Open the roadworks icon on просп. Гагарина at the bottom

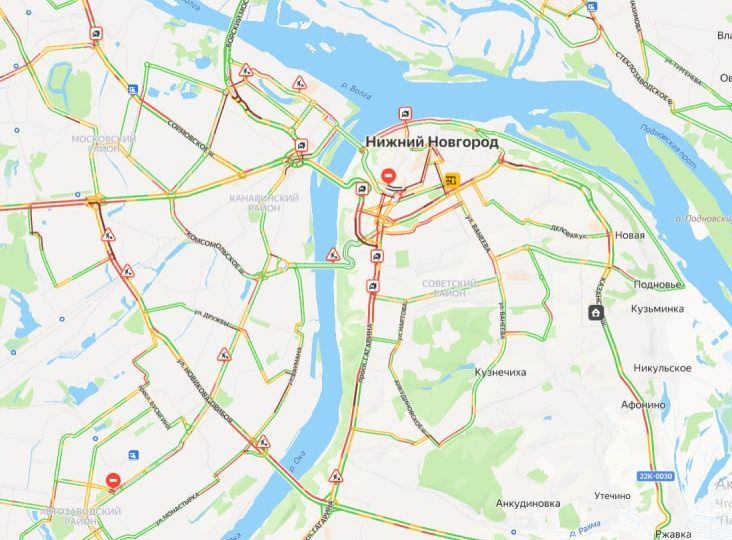[336, 477]
